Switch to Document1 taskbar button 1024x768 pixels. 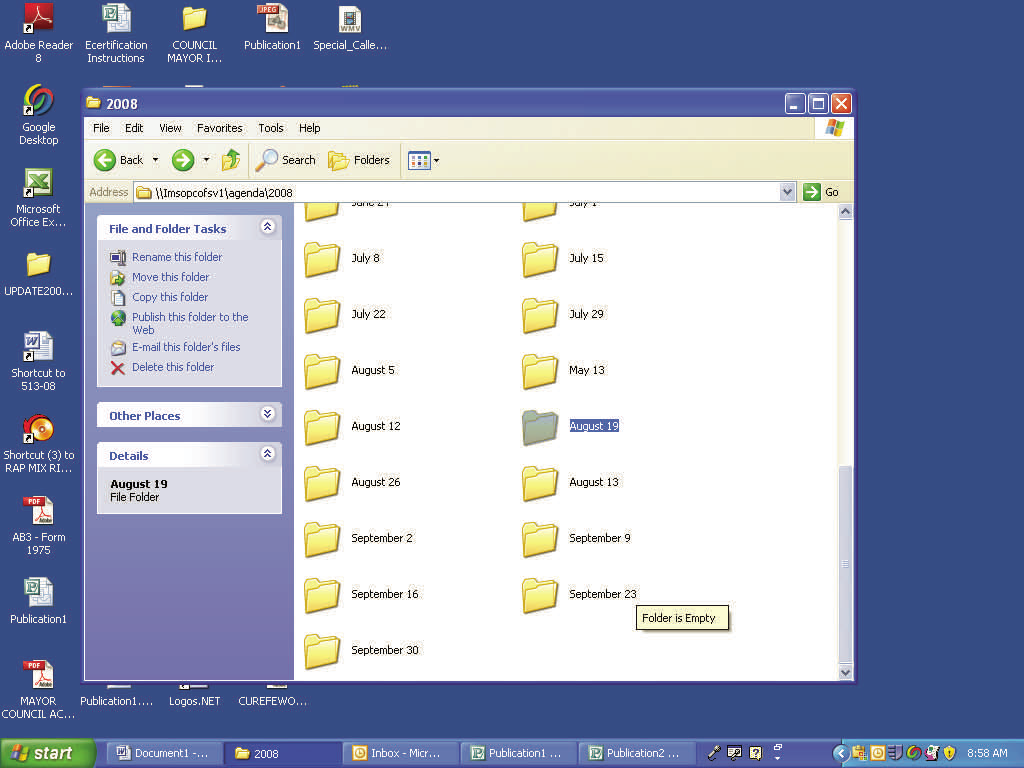pos(163,754)
